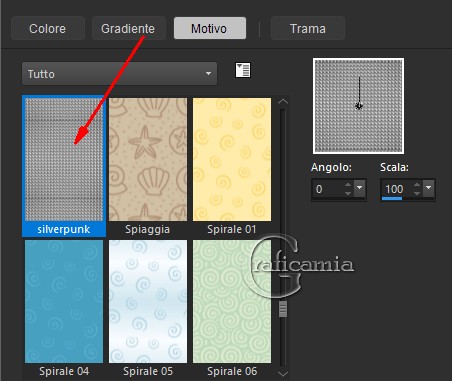Decrease the Angolo value with down arrow
452x381 pixels.
pos(348,193)
